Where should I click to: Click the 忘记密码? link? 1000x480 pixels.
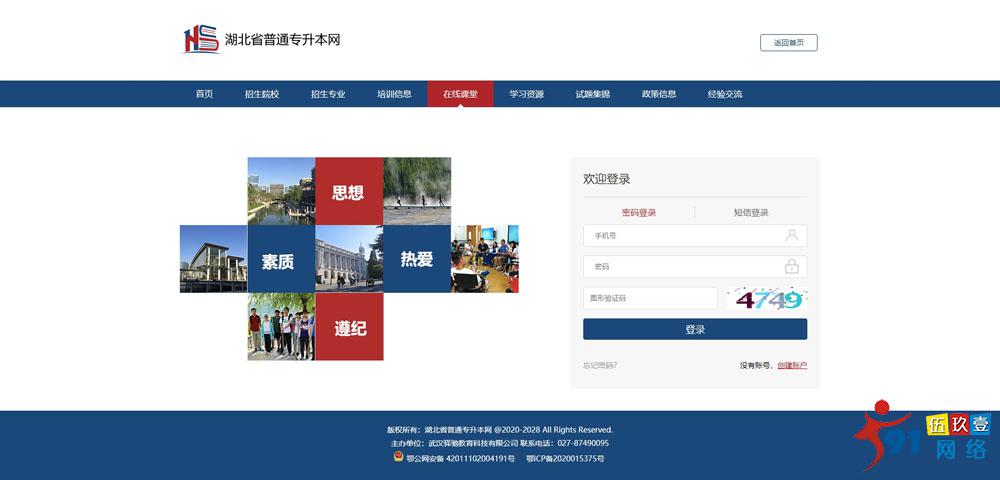(x=600, y=365)
